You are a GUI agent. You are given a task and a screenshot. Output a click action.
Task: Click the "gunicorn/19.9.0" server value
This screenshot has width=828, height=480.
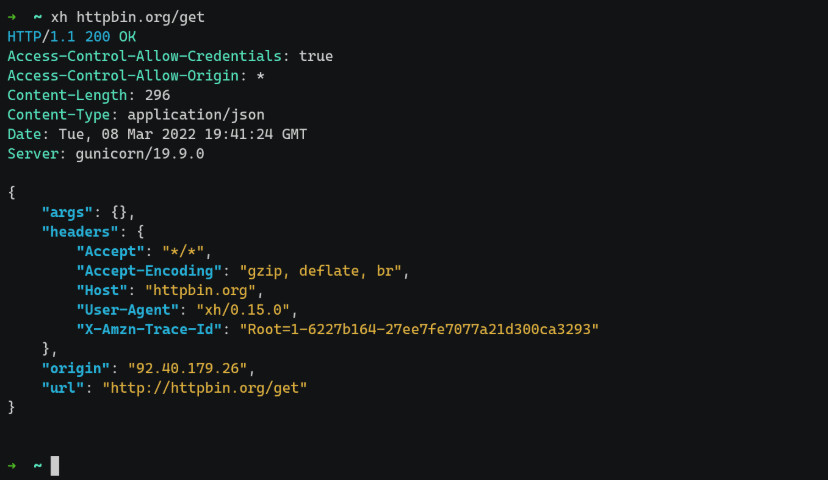(139, 154)
